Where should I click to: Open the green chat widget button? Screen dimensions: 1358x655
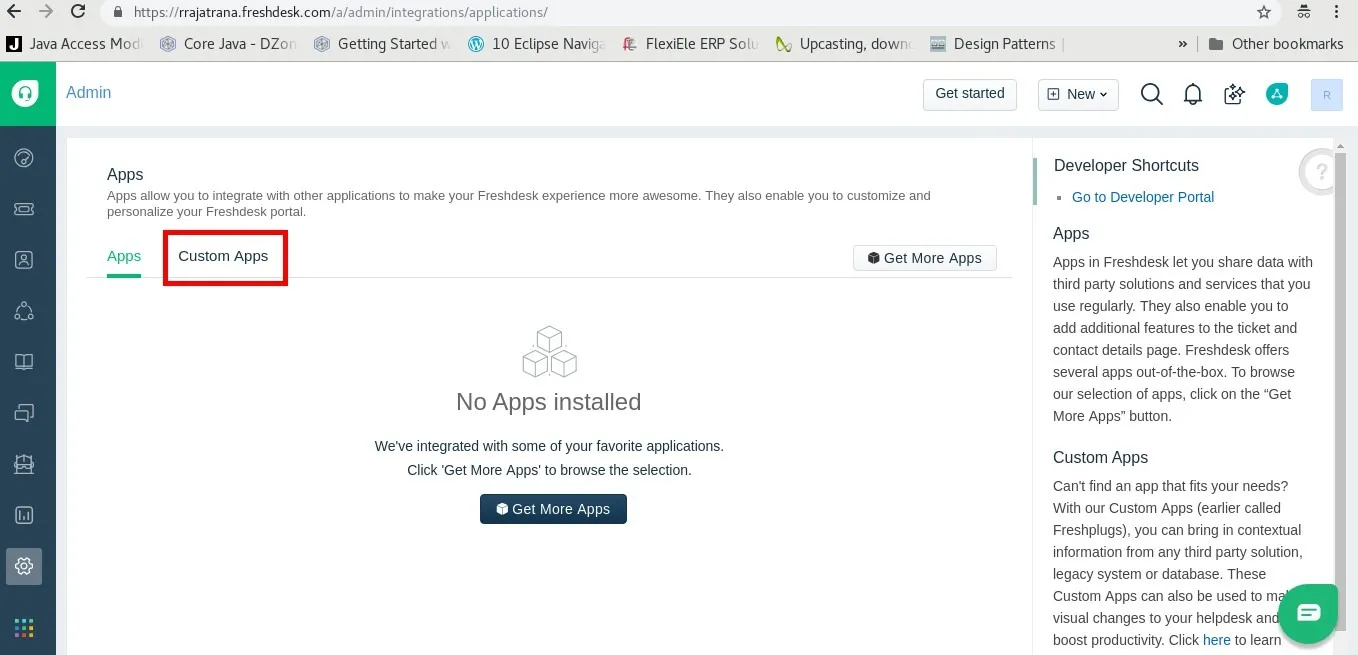(1308, 613)
